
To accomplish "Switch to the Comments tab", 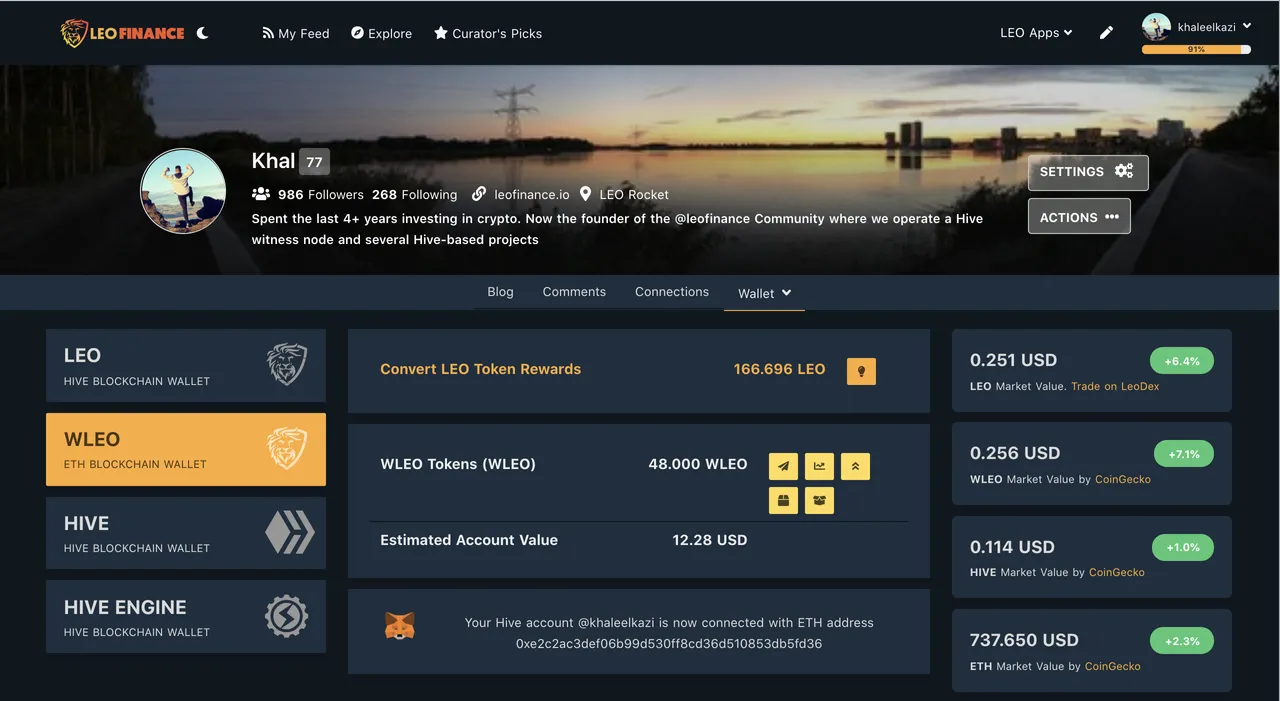I will coord(574,292).
